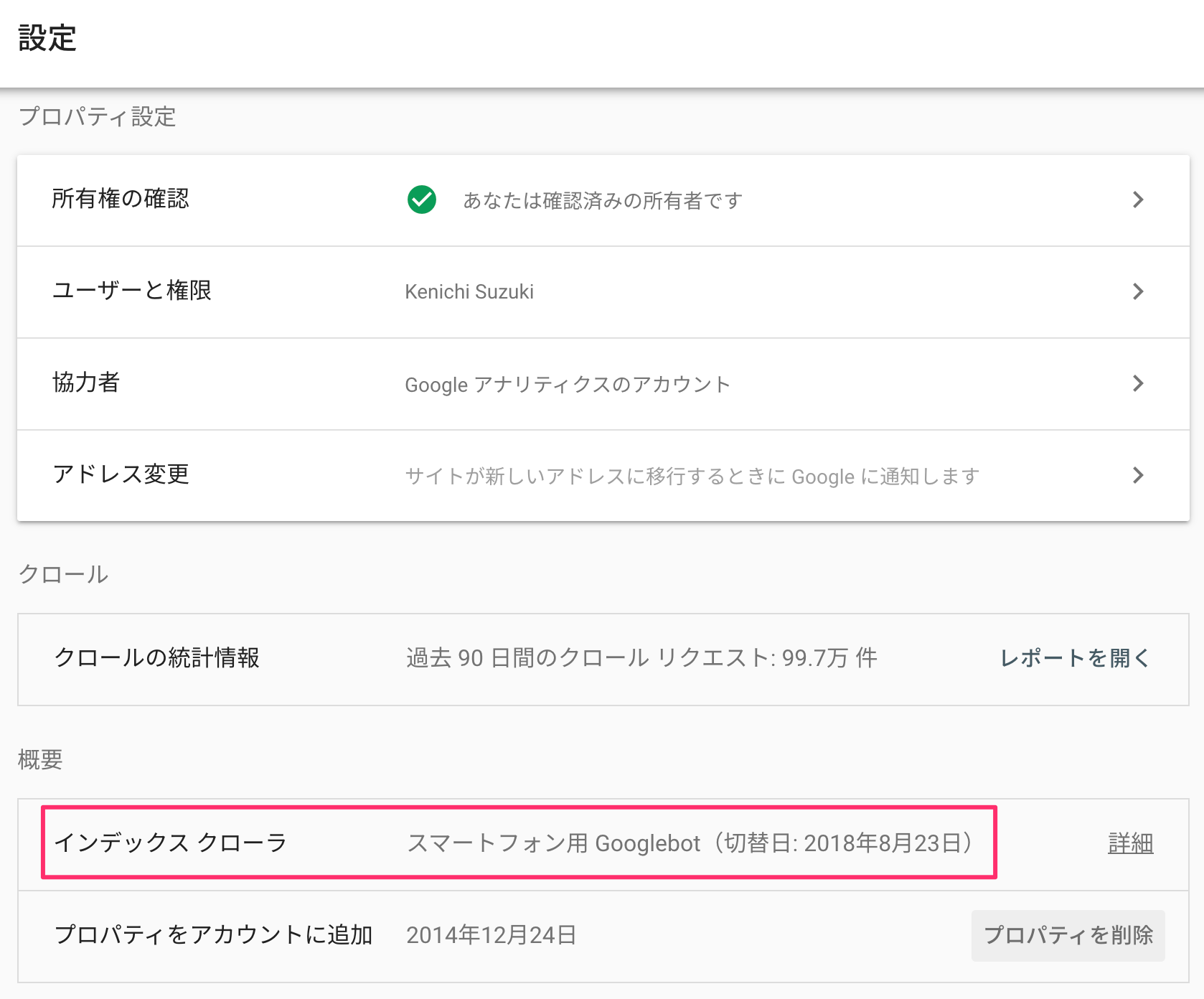Click the Kenichi Suzuki user name
Screen dimensions: 1204x999
(x=469, y=291)
